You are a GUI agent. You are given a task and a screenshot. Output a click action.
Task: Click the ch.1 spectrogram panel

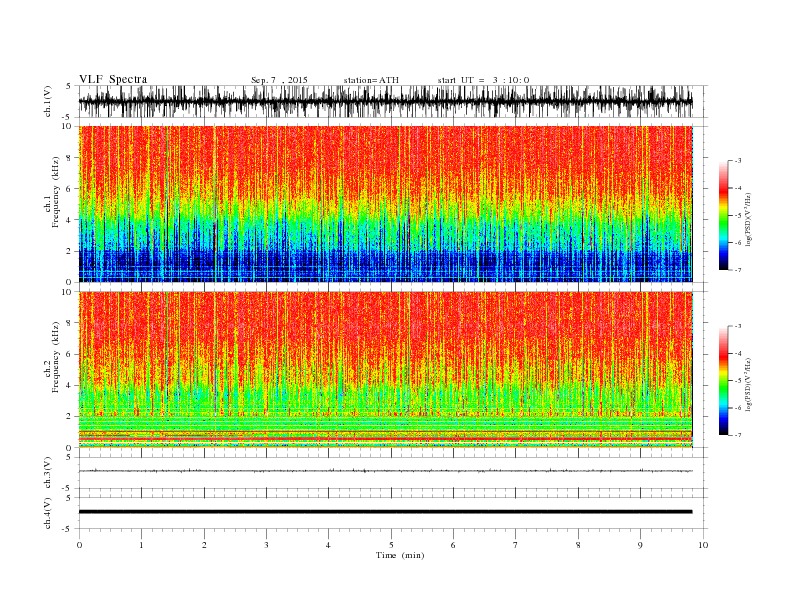click(386, 204)
